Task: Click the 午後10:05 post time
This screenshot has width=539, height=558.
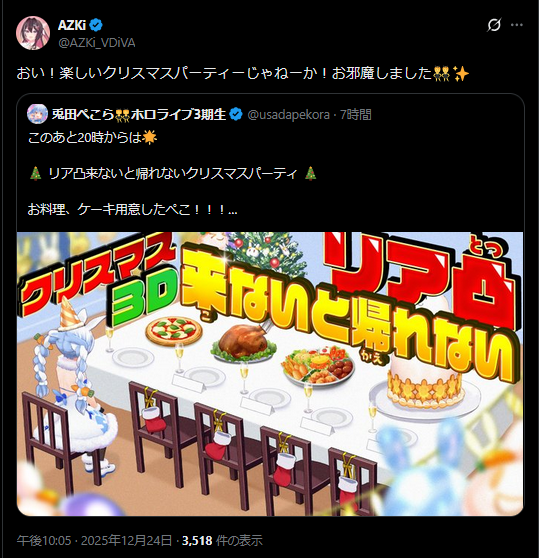Action: 44,540
